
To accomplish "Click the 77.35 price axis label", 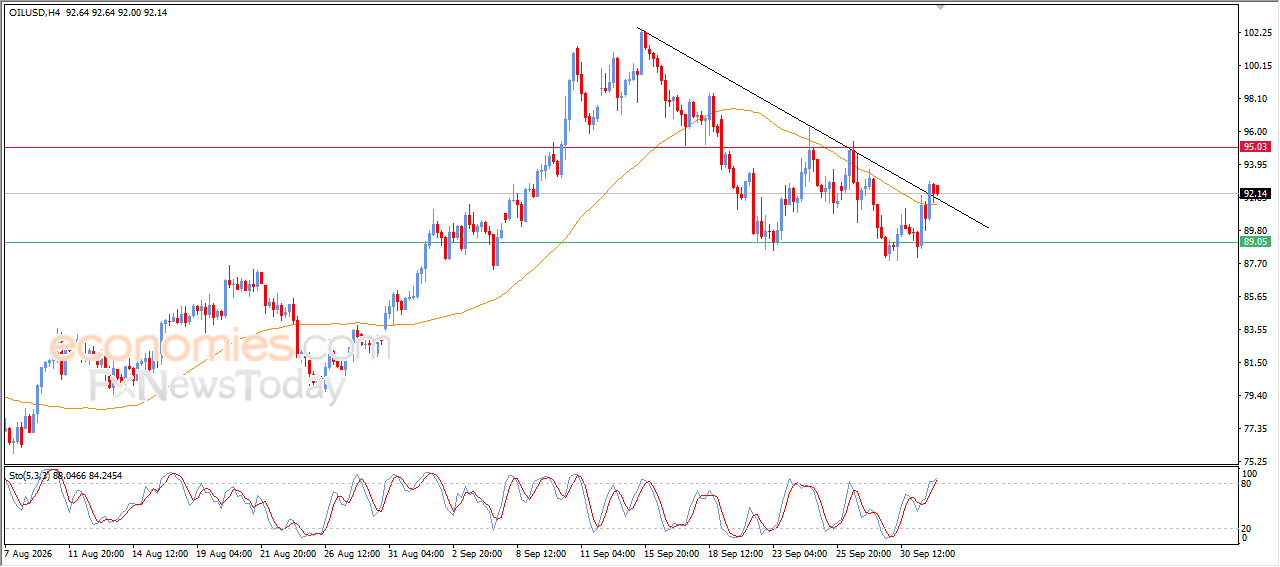I will tap(1257, 429).
